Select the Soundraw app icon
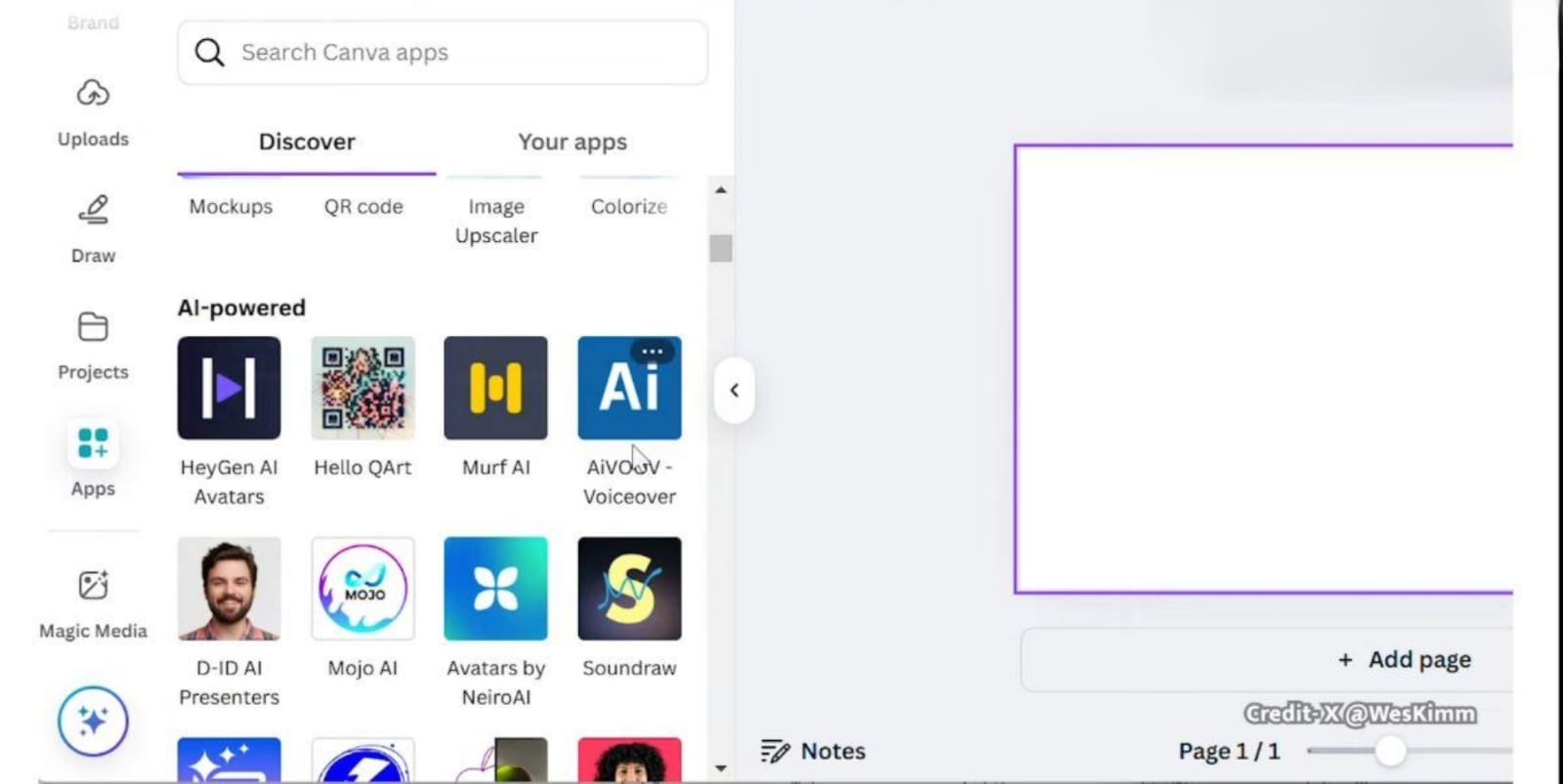This screenshot has width=1563, height=784. (x=629, y=589)
